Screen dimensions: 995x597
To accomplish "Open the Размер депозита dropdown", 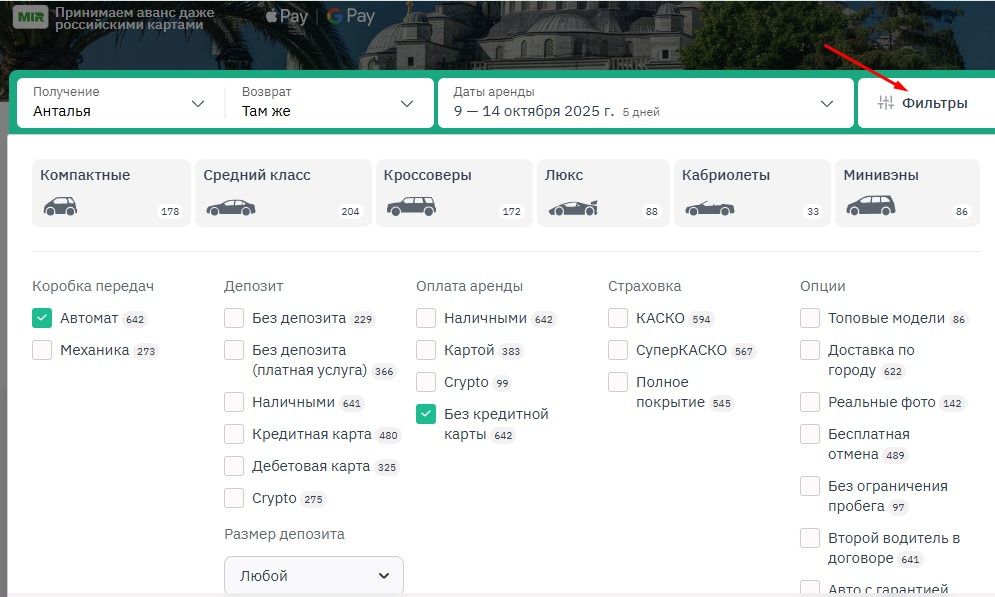I will coord(314,576).
